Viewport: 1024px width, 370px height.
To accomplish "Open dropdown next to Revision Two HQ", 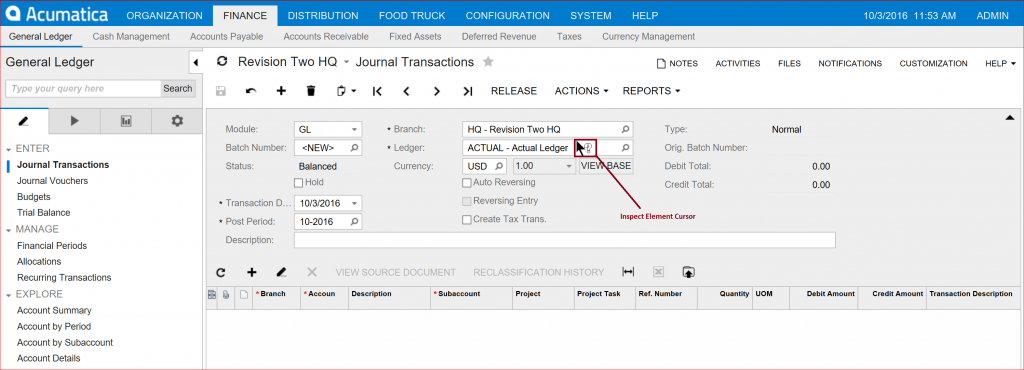I will pyautogui.click(x=346, y=63).
